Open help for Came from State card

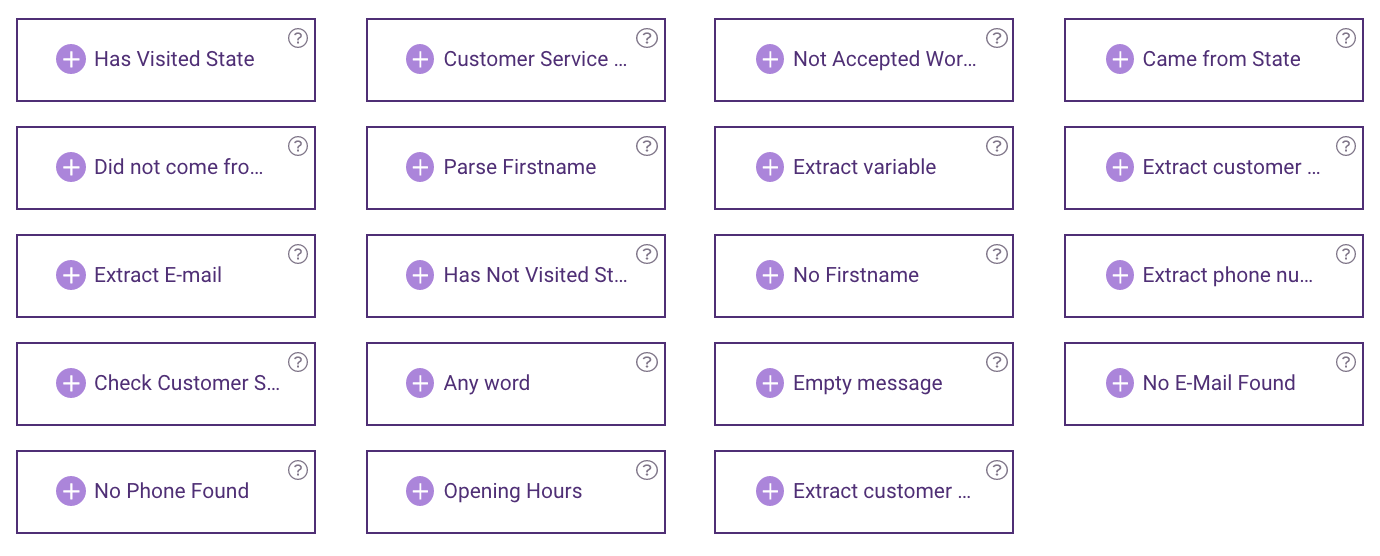pos(1346,39)
